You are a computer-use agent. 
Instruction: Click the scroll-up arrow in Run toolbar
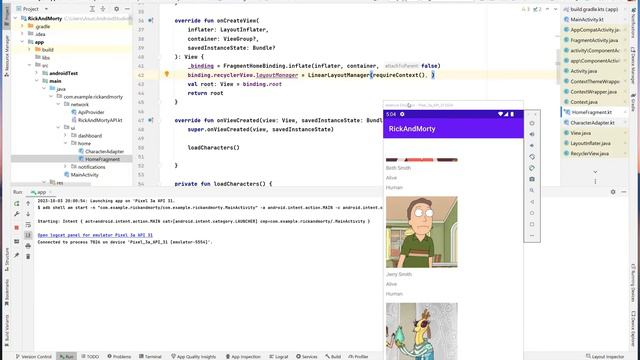(x=28, y=203)
